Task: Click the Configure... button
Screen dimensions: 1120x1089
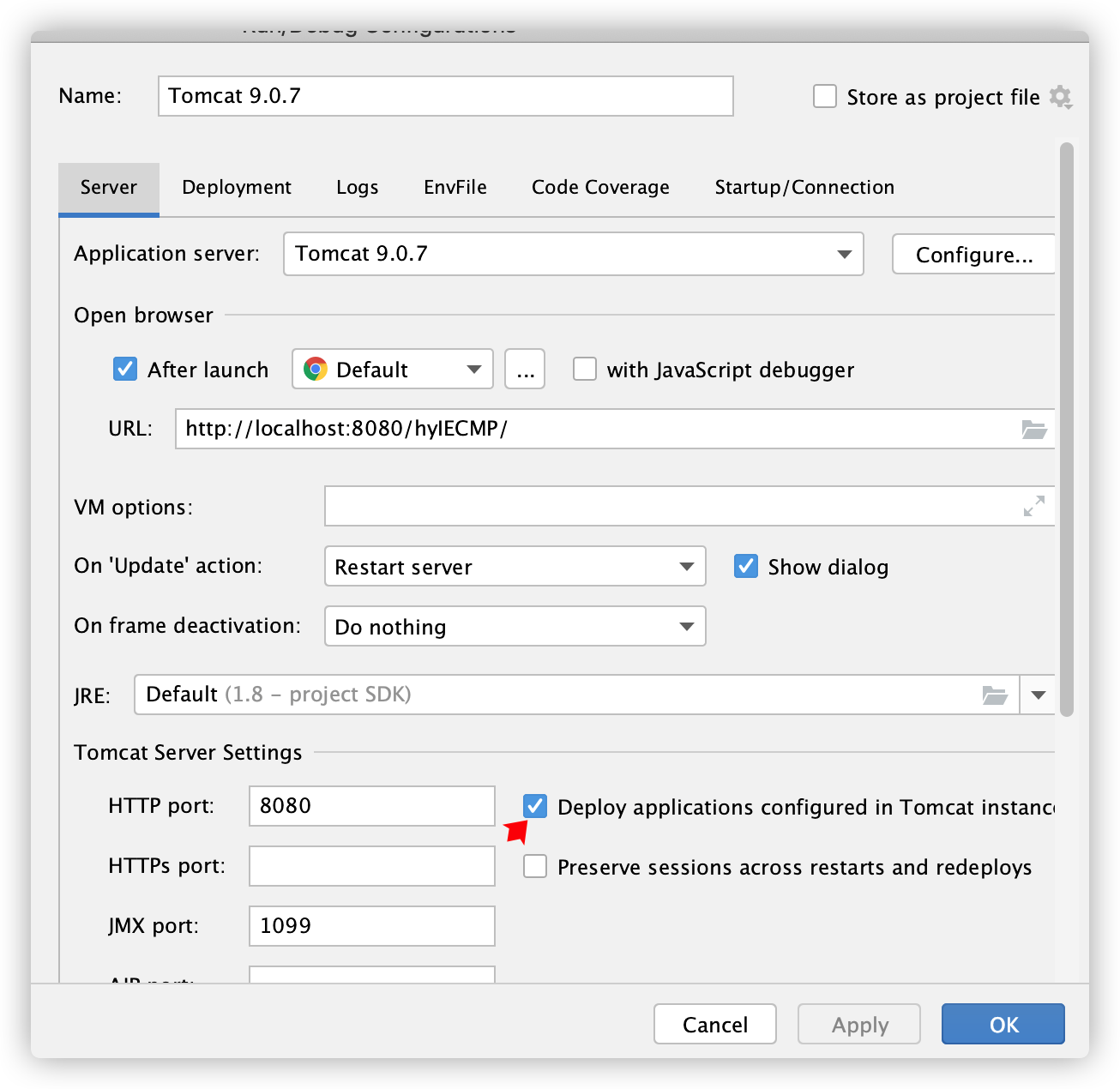Action: pos(974,254)
